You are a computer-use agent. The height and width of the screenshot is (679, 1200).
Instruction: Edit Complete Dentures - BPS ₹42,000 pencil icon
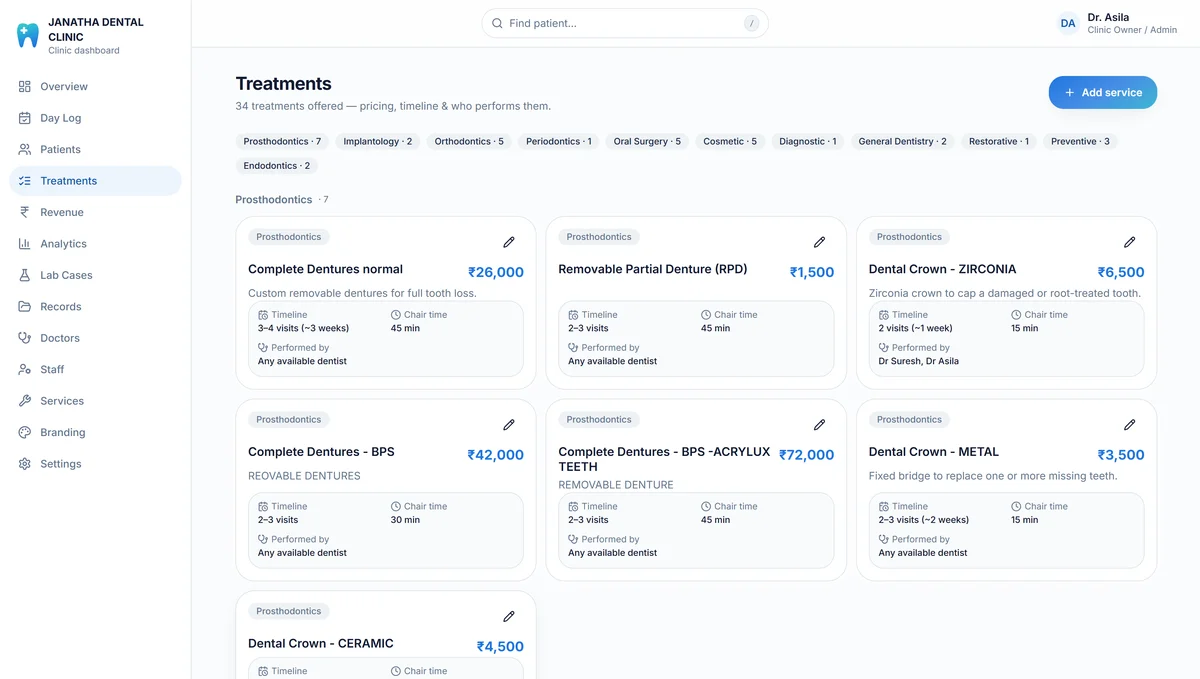pos(509,425)
